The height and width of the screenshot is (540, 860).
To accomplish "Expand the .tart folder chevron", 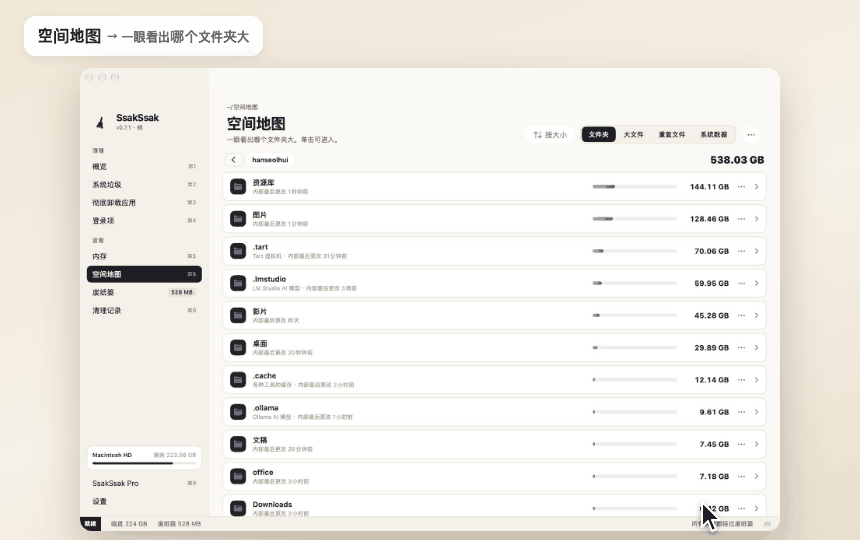I will [756, 251].
